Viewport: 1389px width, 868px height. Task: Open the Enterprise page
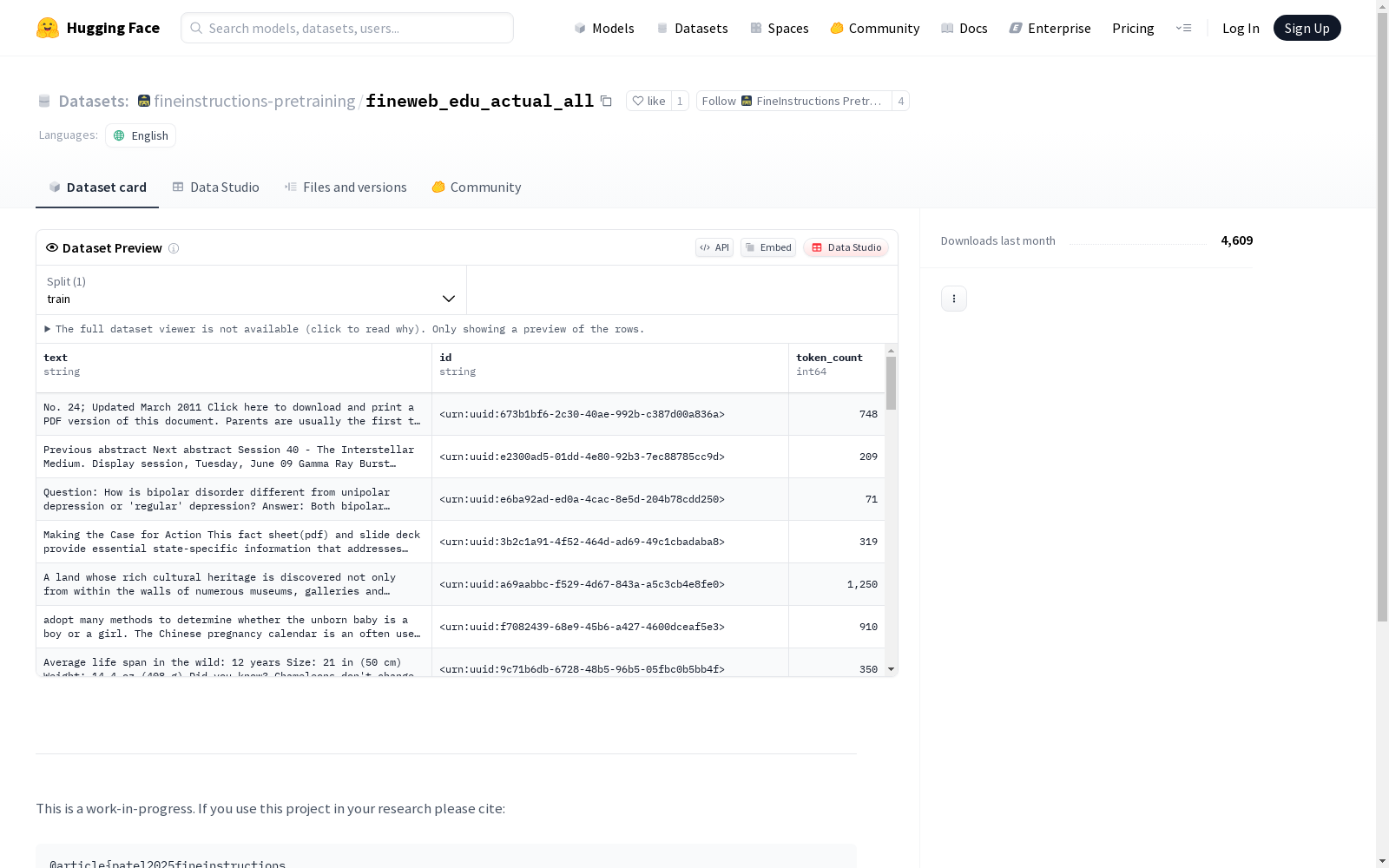click(x=1050, y=28)
